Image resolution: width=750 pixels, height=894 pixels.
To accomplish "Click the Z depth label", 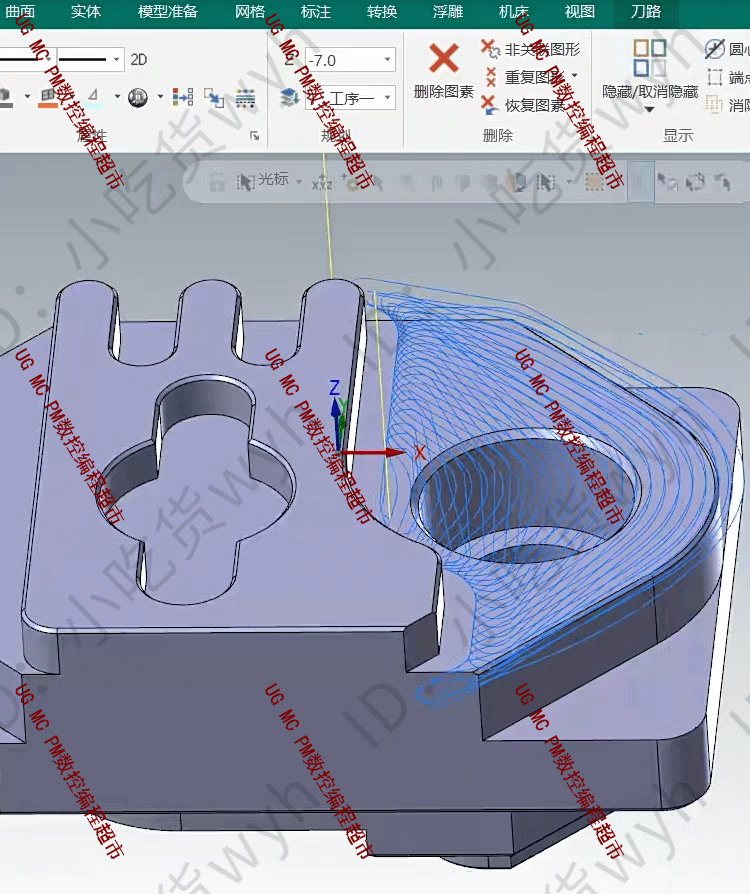I will tap(290, 59).
